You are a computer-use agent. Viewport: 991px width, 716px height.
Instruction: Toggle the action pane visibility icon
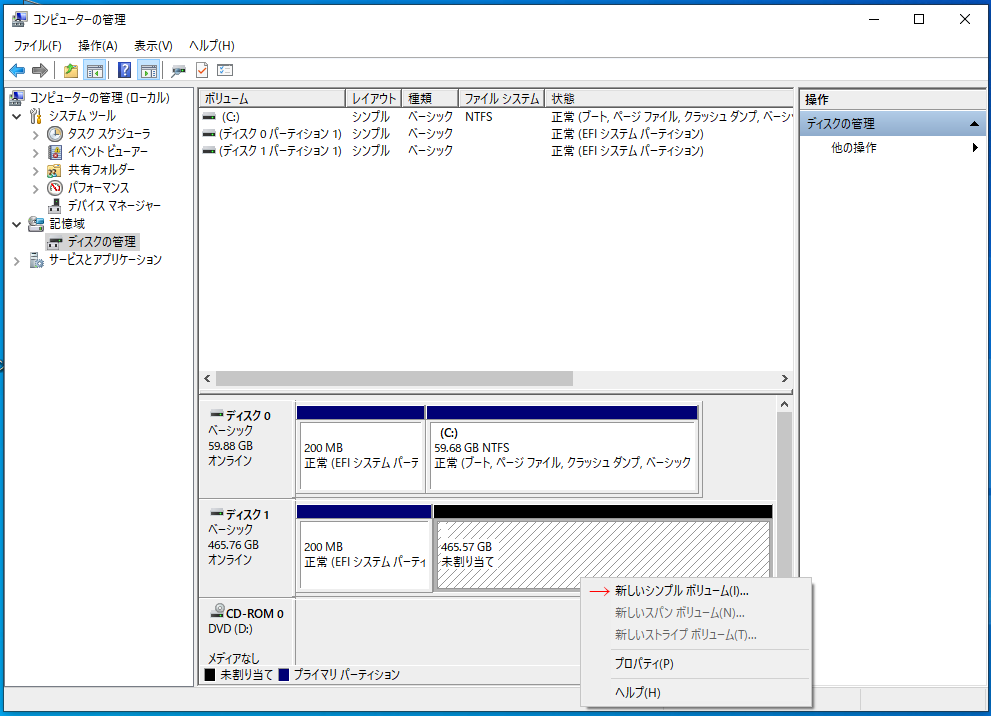click(147, 70)
